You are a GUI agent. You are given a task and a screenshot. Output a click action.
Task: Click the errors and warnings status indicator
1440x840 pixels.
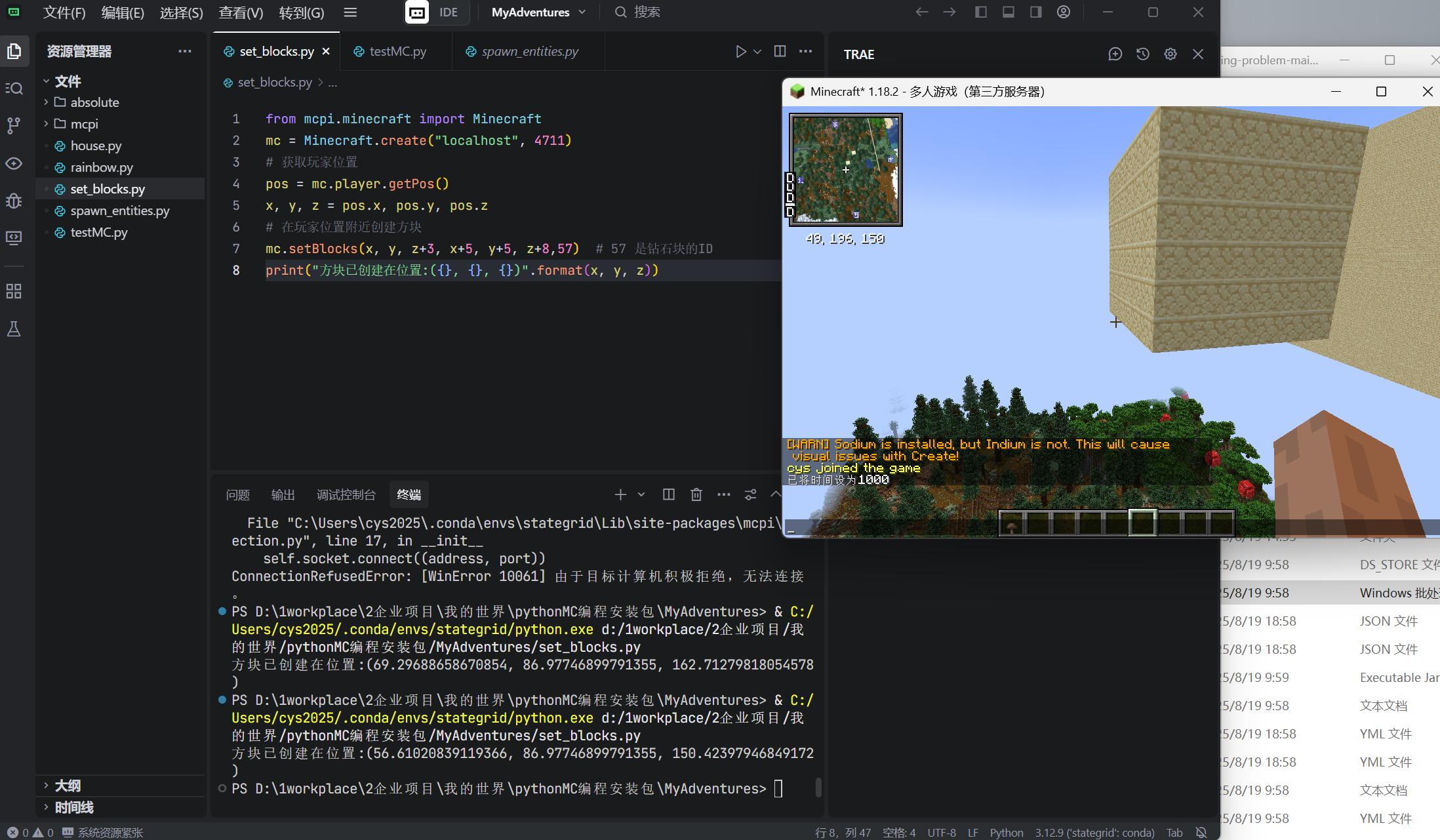(30, 832)
